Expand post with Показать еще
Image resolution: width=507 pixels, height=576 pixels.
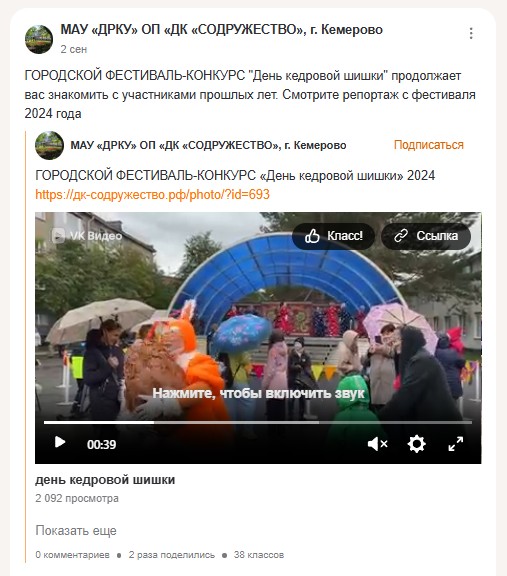76,530
